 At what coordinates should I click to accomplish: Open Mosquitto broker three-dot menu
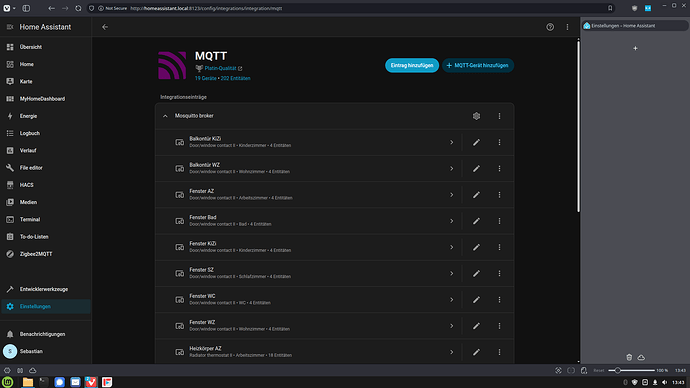(499, 116)
